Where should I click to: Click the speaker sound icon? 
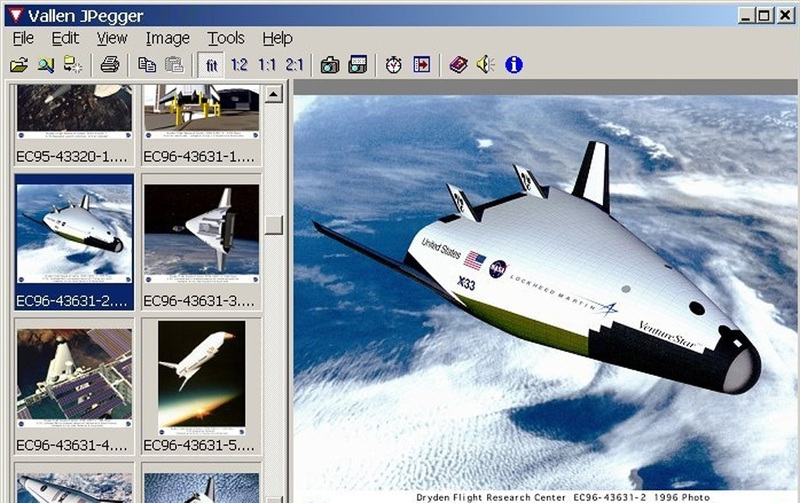pyautogui.click(x=486, y=65)
